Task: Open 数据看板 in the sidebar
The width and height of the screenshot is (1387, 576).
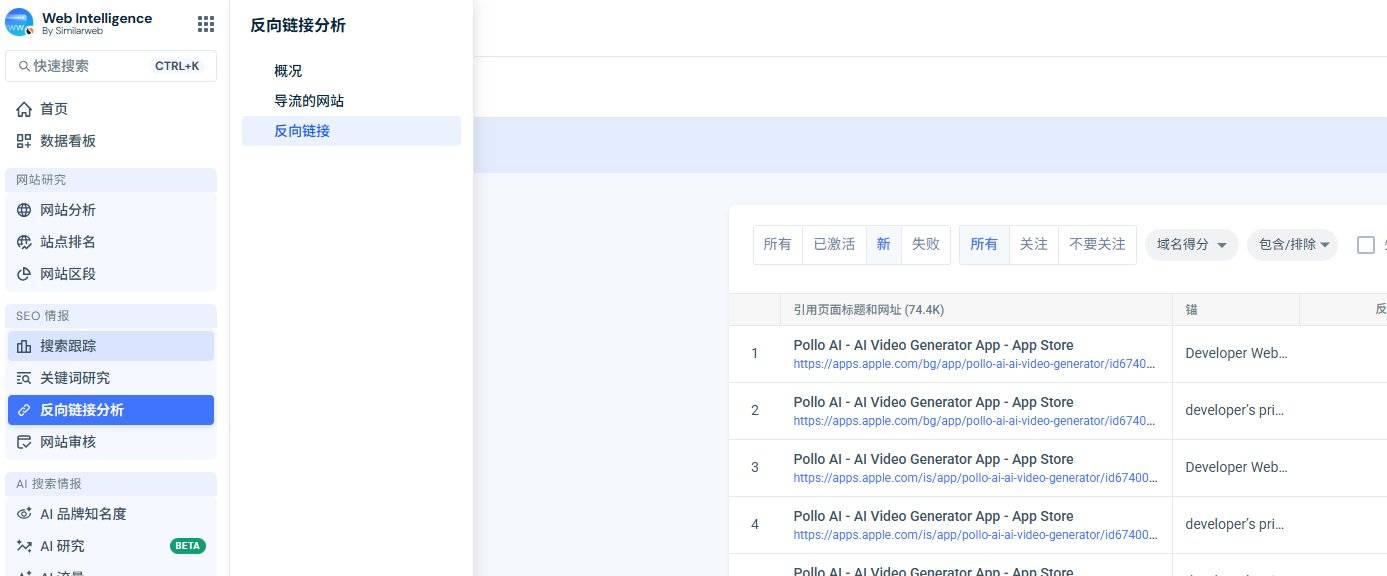Action: click(111, 141)
